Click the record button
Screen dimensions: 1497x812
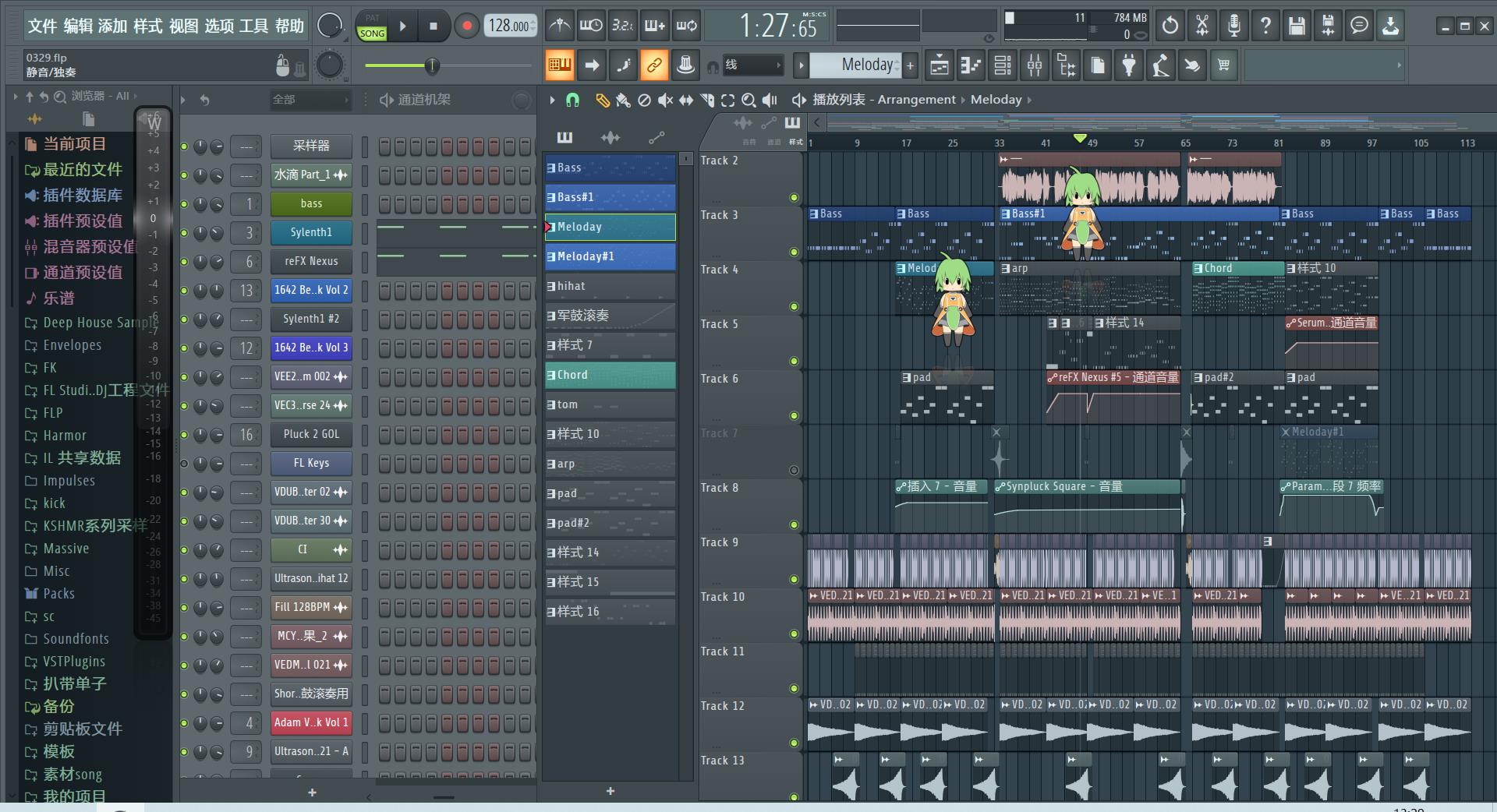point(466,26)
